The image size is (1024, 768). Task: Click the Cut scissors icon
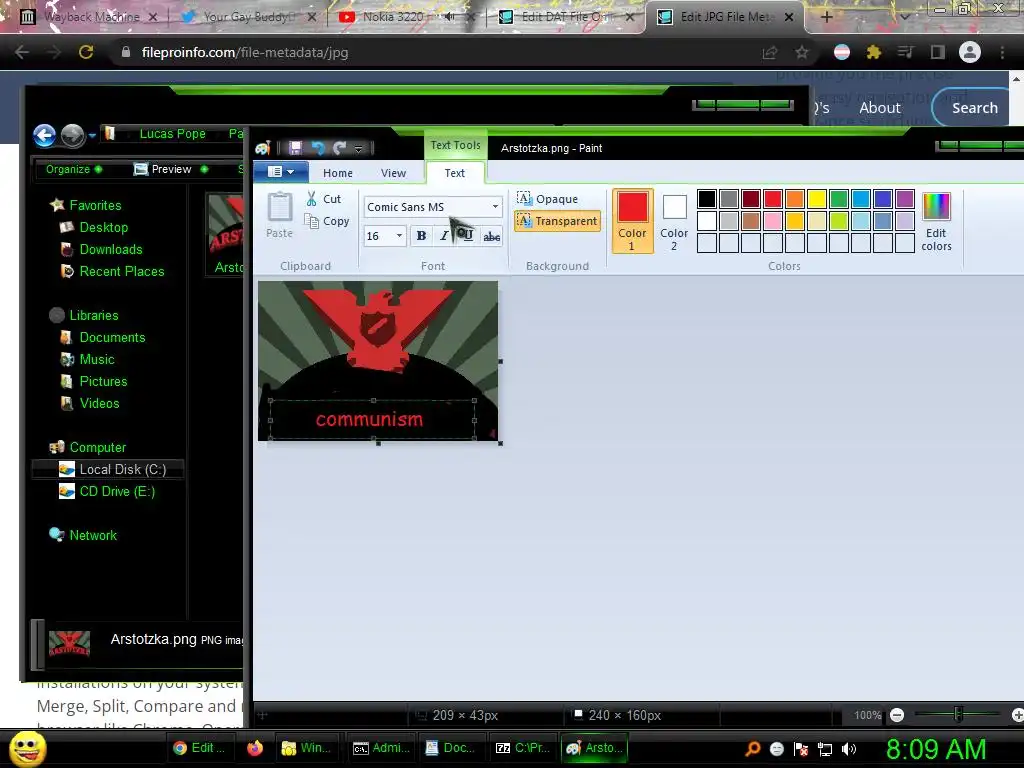[312, 199]
